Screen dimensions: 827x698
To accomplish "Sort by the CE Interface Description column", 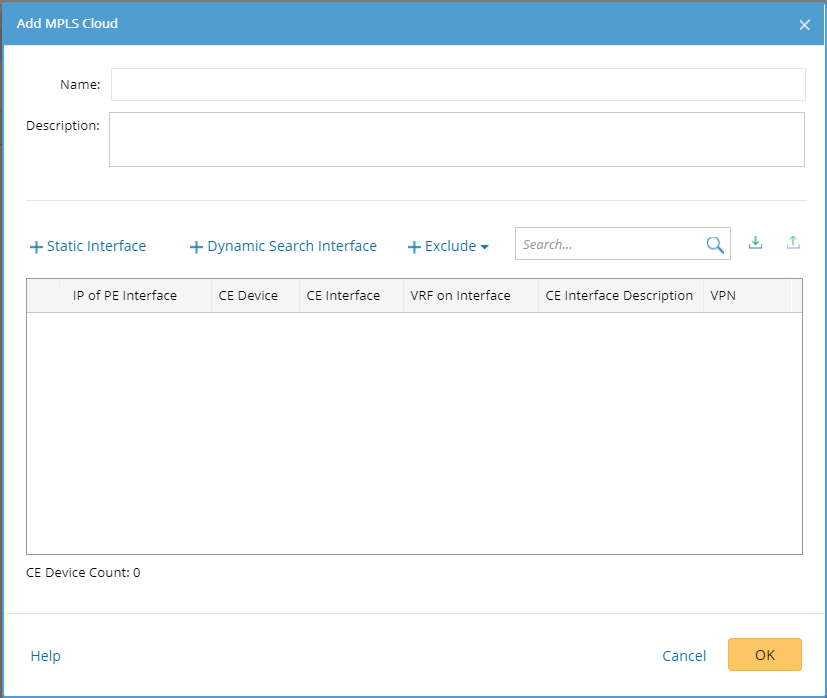I will point(619,296).
